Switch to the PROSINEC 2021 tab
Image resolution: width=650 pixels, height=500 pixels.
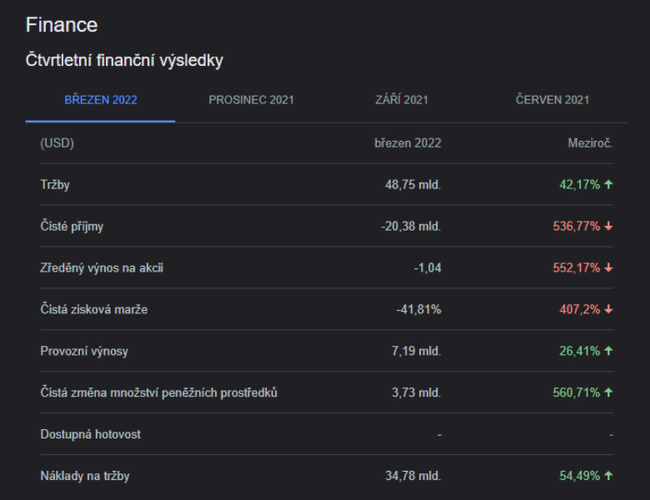[251, 100]
